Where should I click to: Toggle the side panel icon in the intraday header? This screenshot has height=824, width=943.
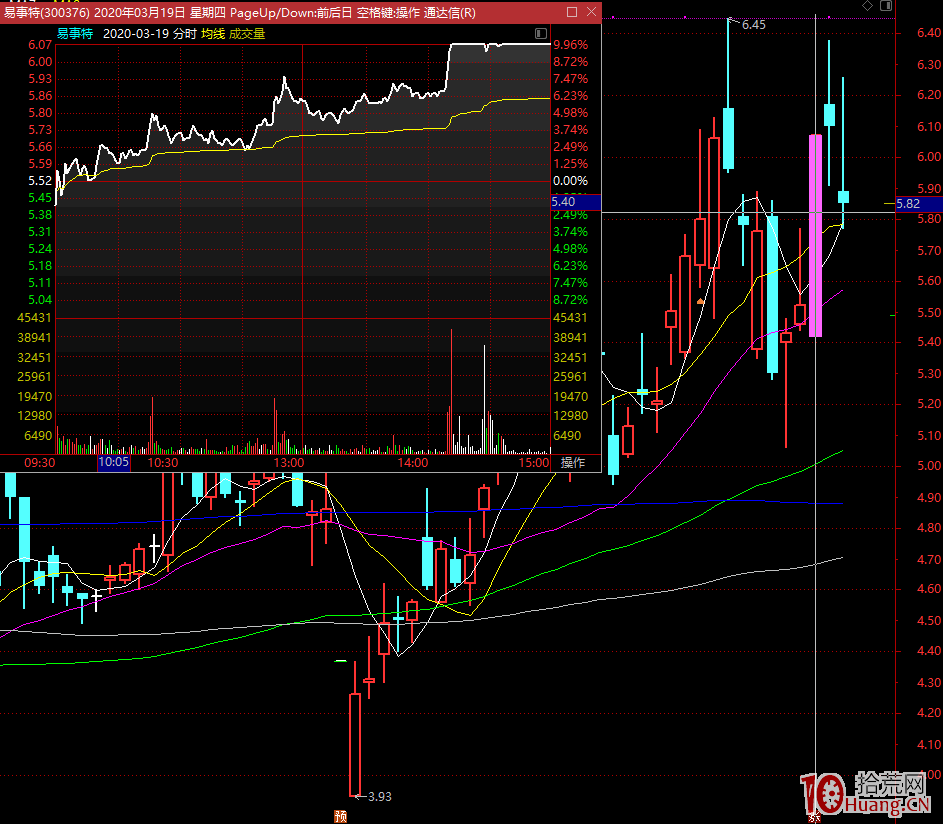click(x=541, y=34)
